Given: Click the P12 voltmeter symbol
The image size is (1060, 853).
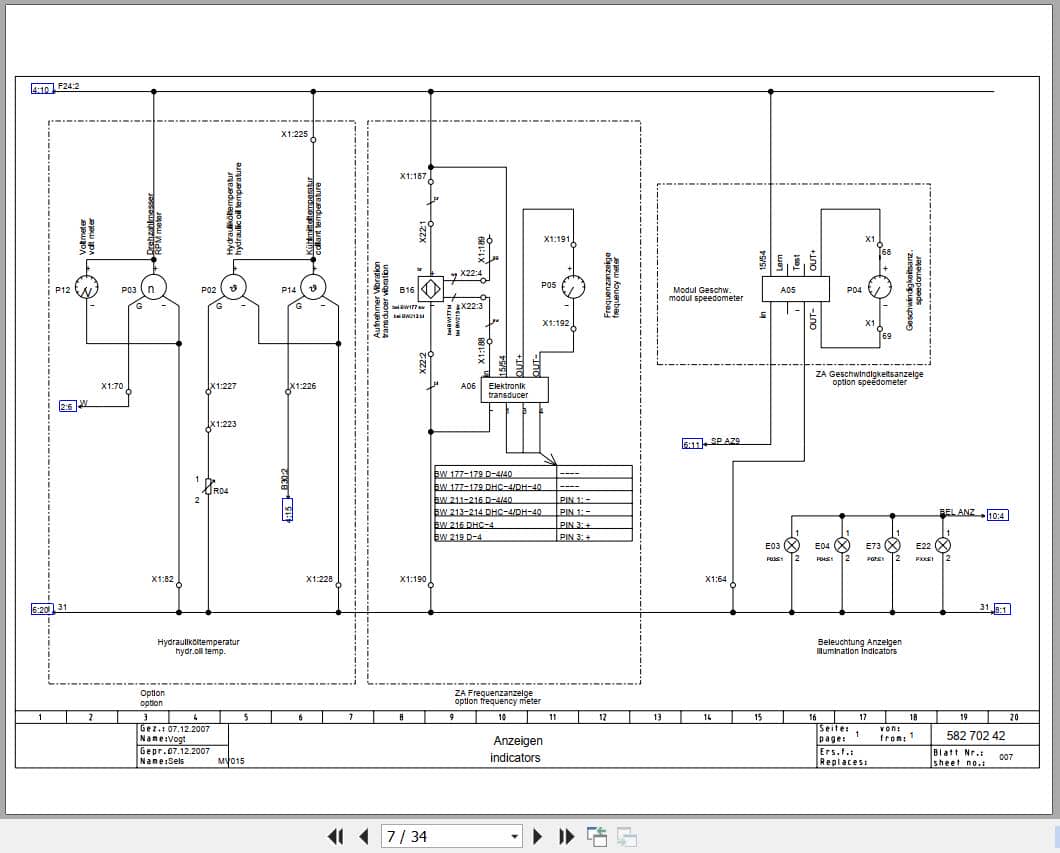Looking at the screenshot, I should coord(86,288).
